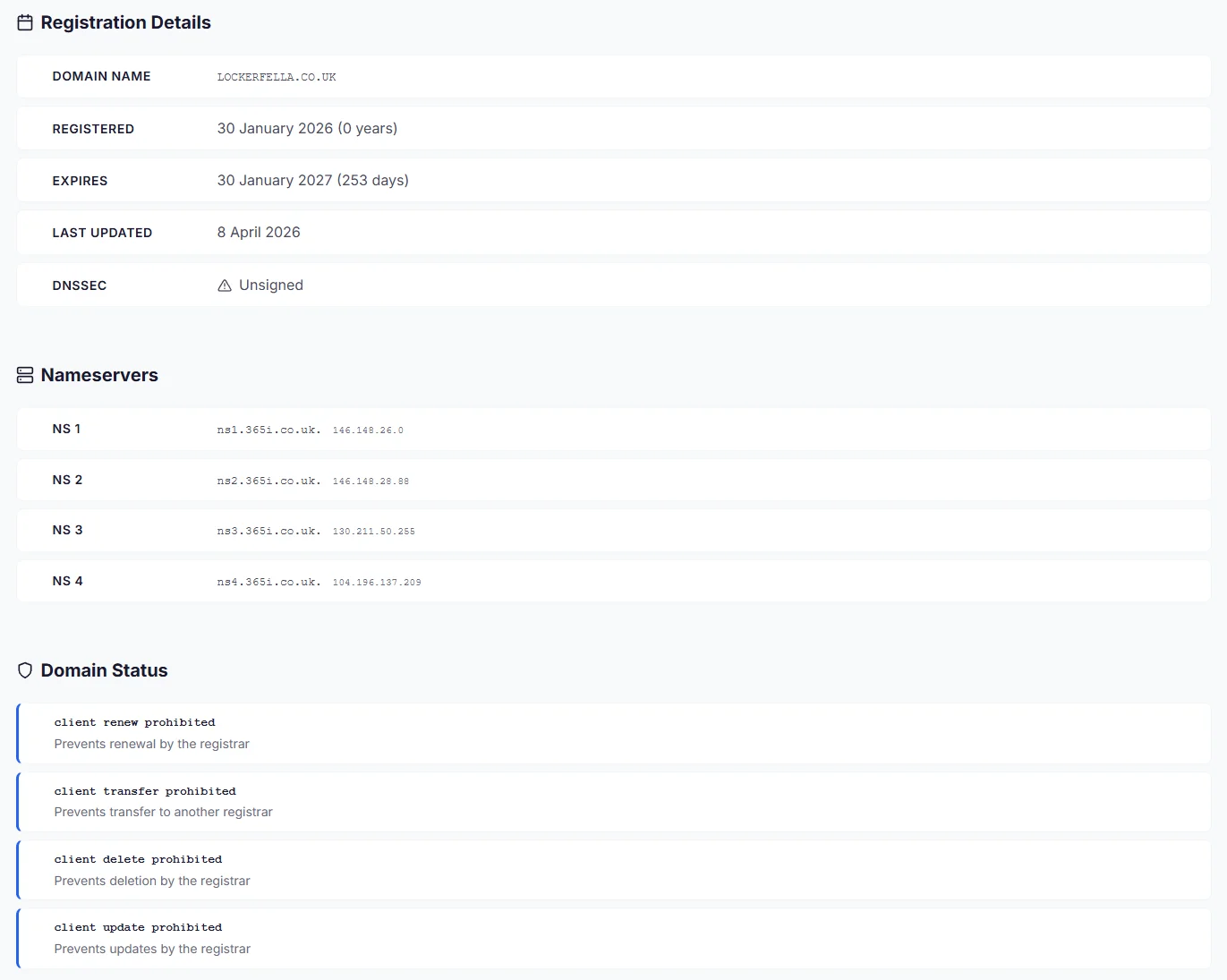Select the IP address 130.211.50.255
This screenshot has width=1227, height=980.
374,532
